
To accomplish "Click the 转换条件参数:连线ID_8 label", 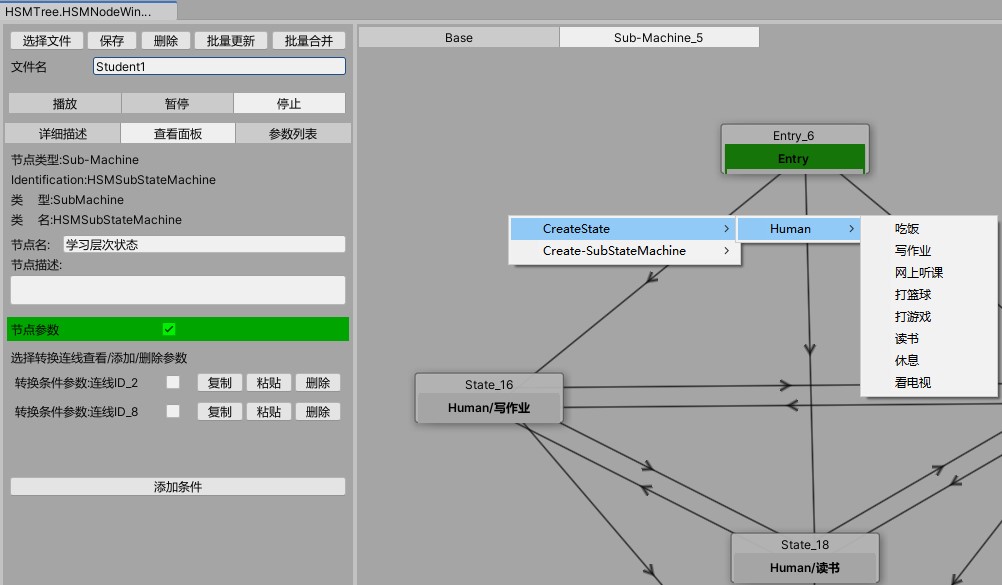I will pos(76,412).
